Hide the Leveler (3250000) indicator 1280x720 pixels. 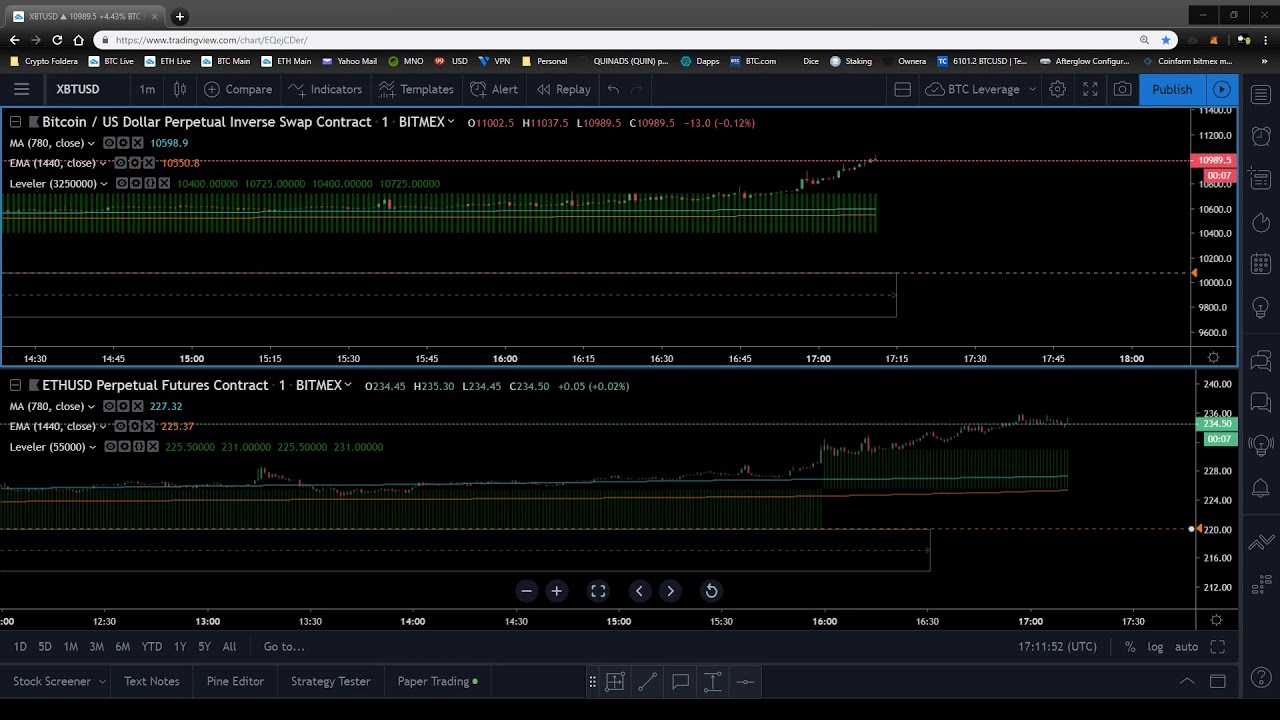pyautogui.click(x=121, y=184)
